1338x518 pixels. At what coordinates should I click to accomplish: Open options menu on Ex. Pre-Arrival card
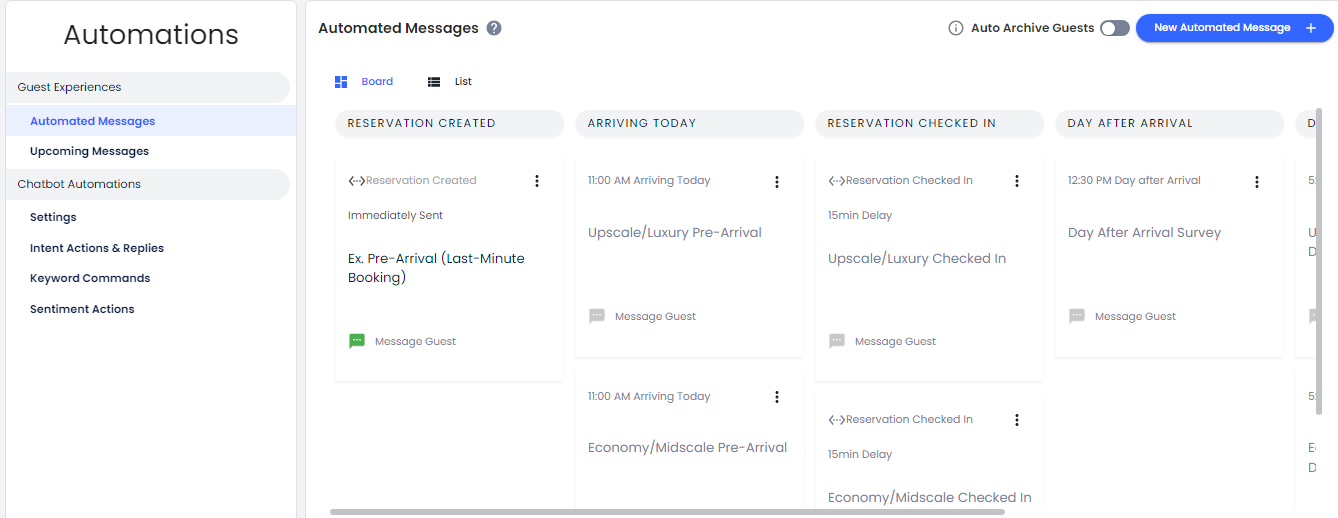pyautogui.click(x=537, y=181)
